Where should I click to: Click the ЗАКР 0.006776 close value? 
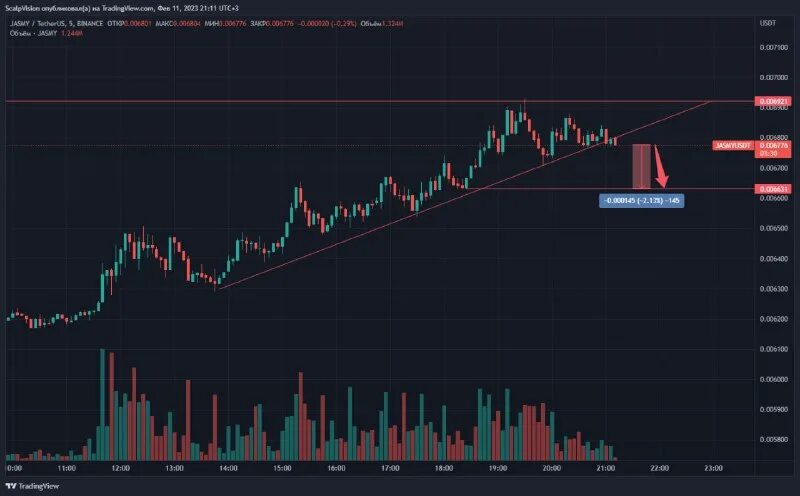point(272,23)
